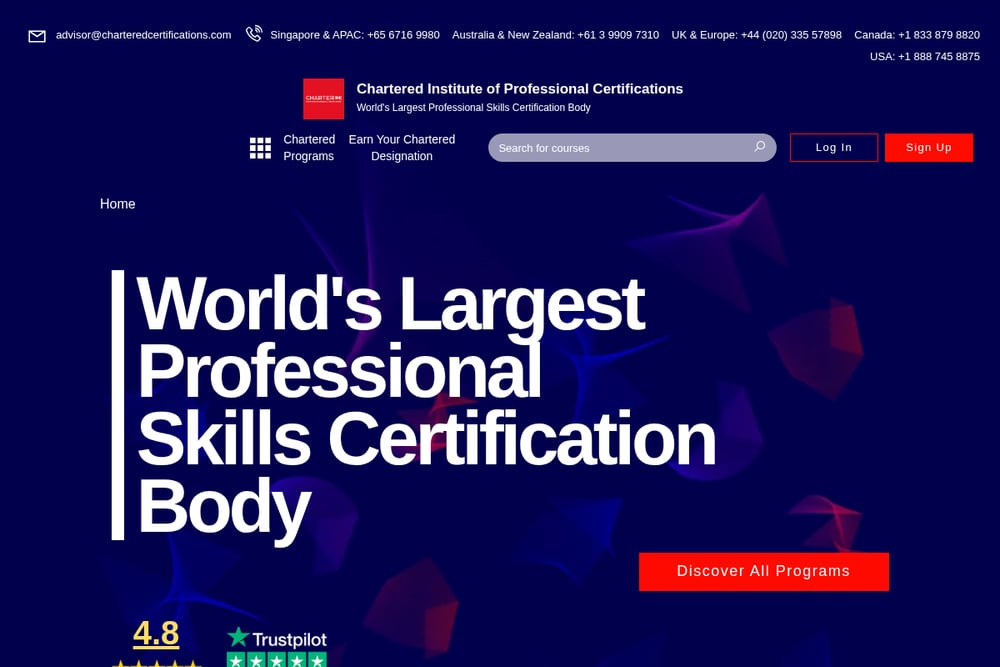Image resolution: width=1000 pixels, height=667 pixels.
Task: Click the Sign Up button
Action: pos(929,147)
